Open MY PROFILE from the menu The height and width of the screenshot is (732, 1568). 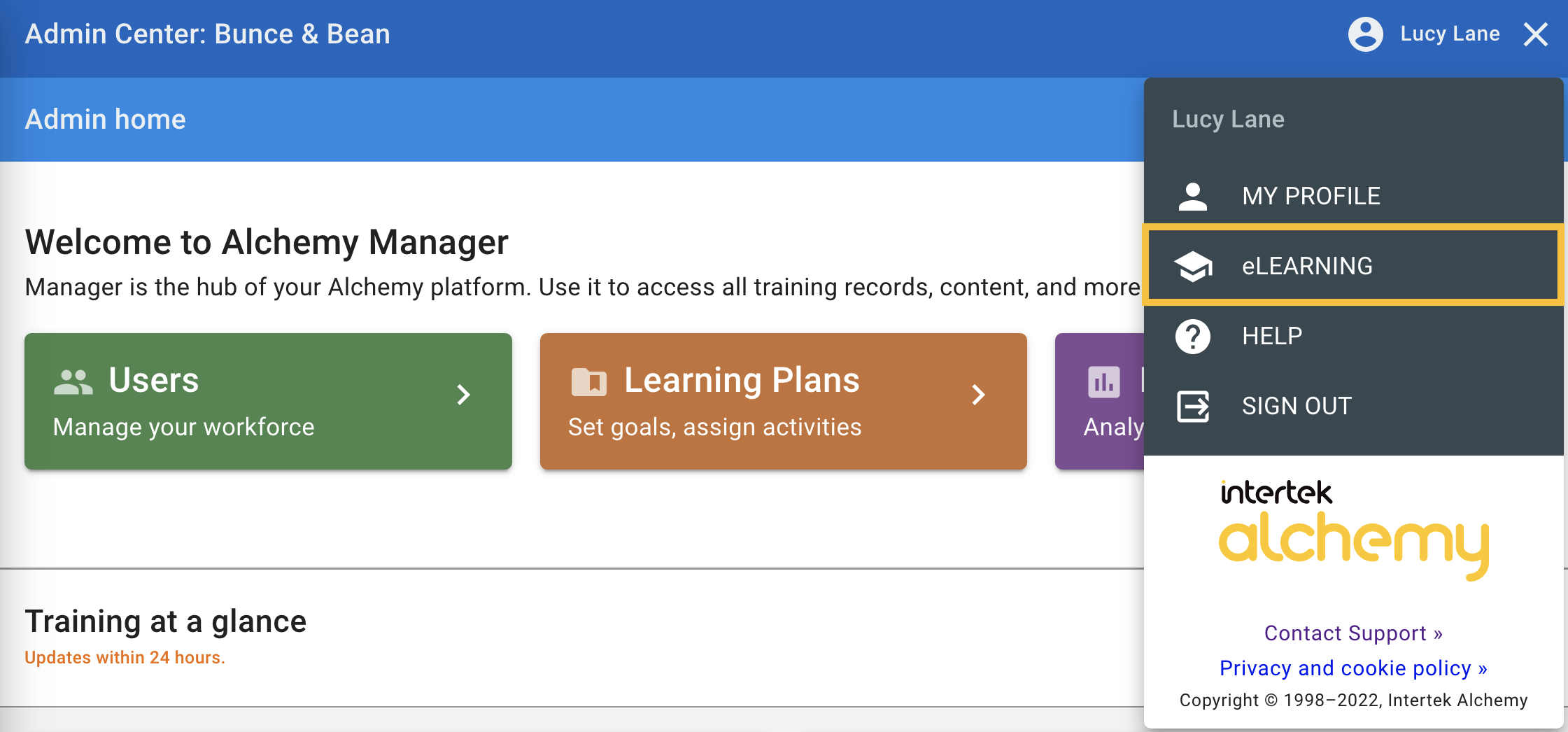coord(1311,196)
